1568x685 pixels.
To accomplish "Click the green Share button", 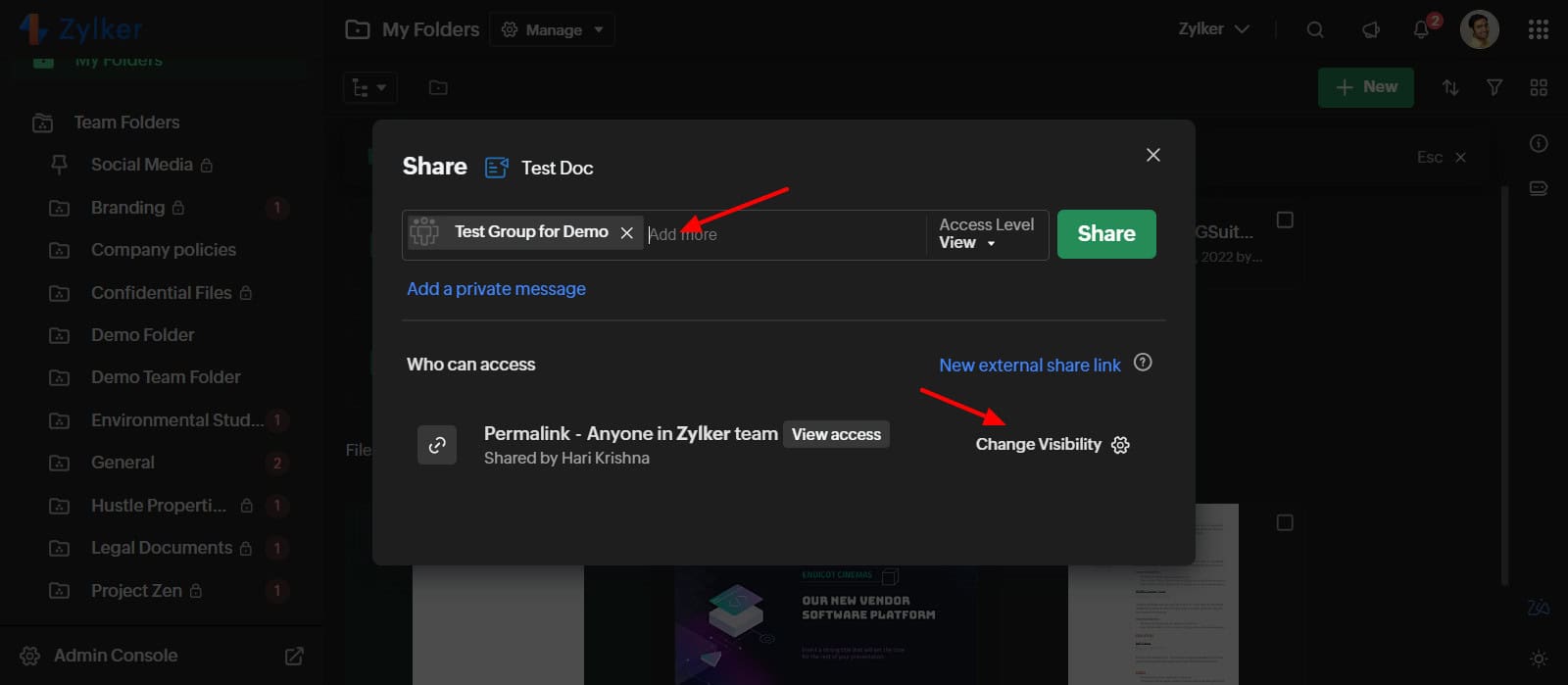I will (x=1106, y=234).
